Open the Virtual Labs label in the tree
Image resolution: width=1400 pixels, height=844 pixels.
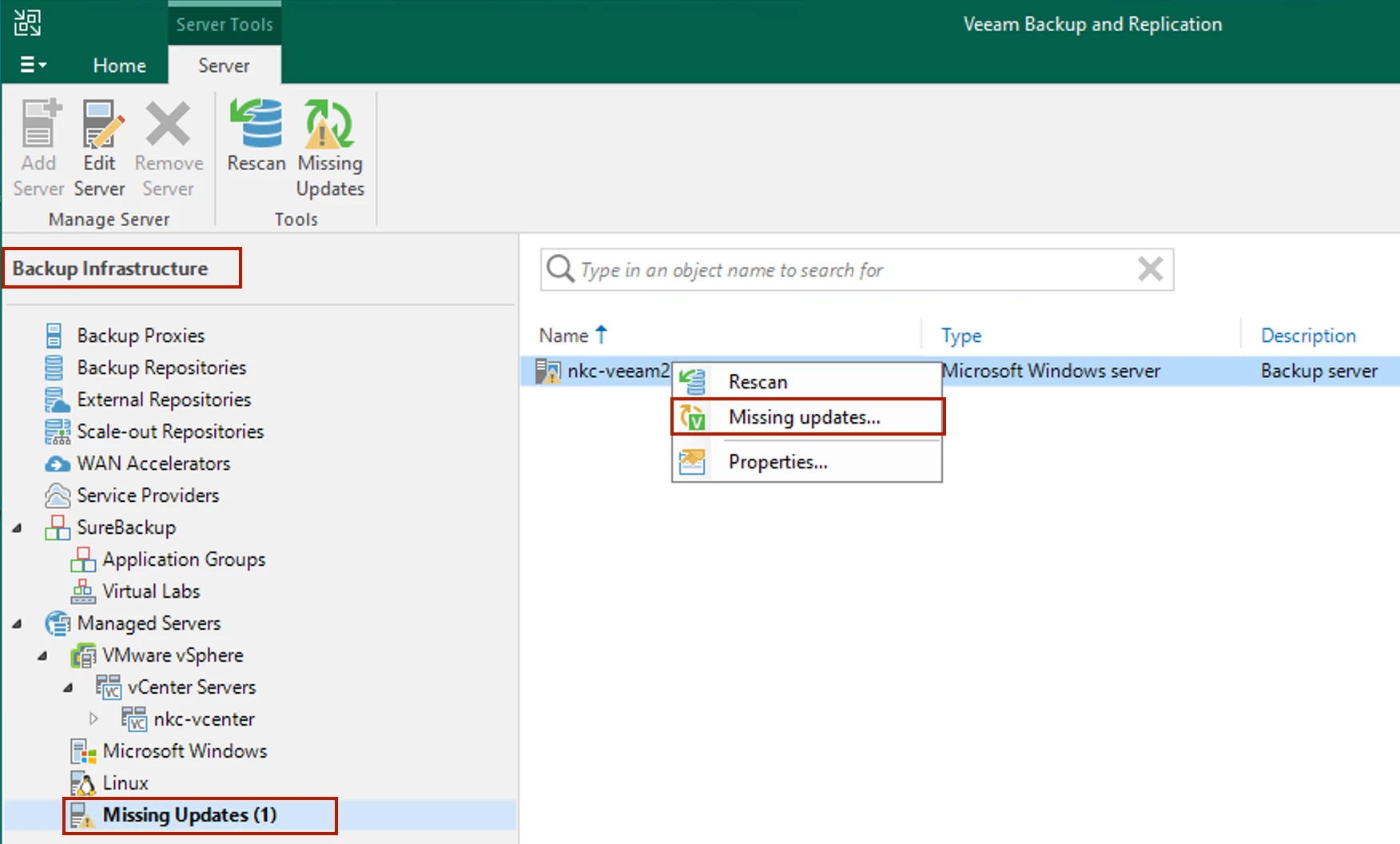tap(151, 591)
